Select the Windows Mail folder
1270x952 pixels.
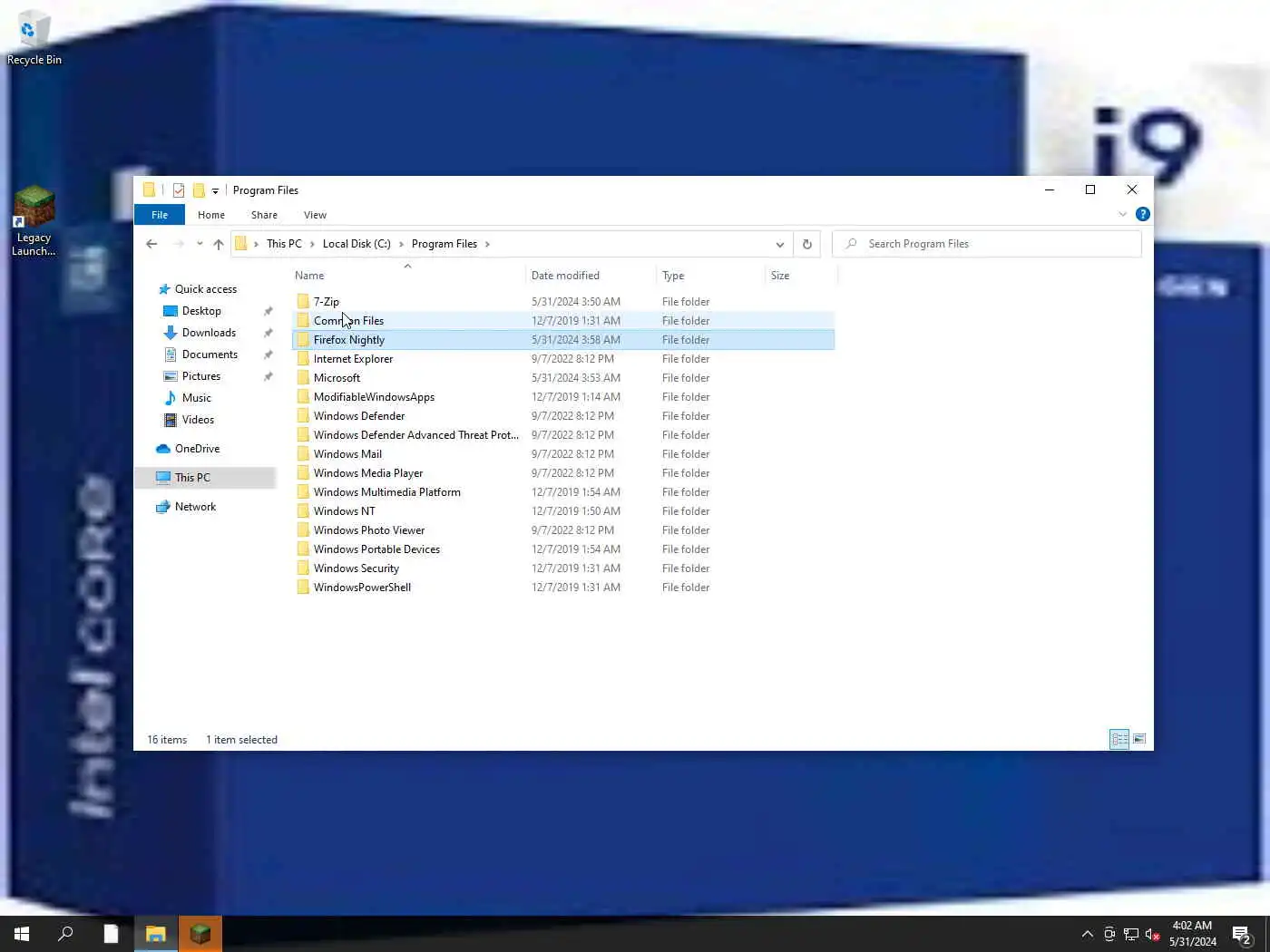563,454
